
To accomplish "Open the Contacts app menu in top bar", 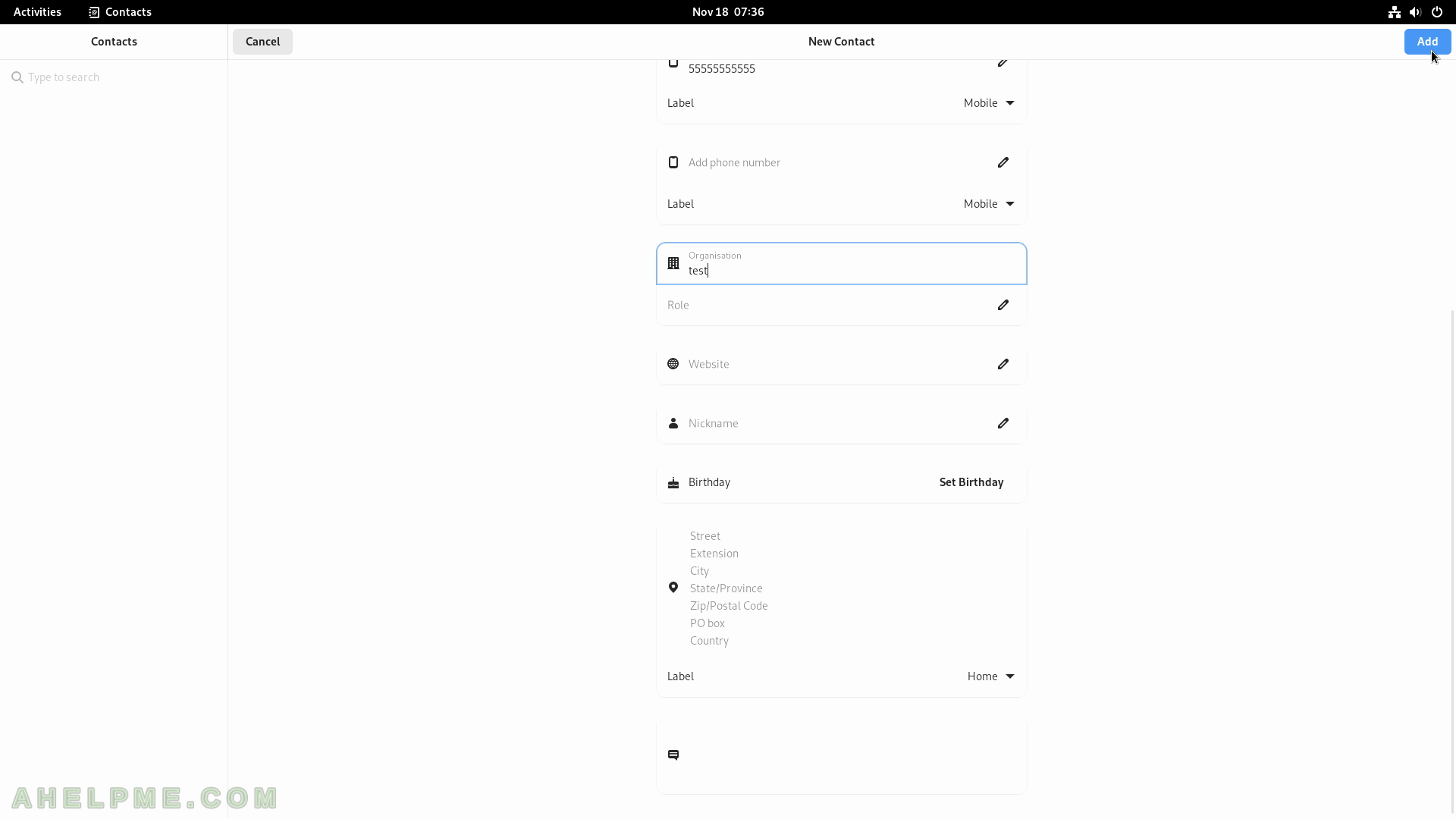I will [120, 12].
